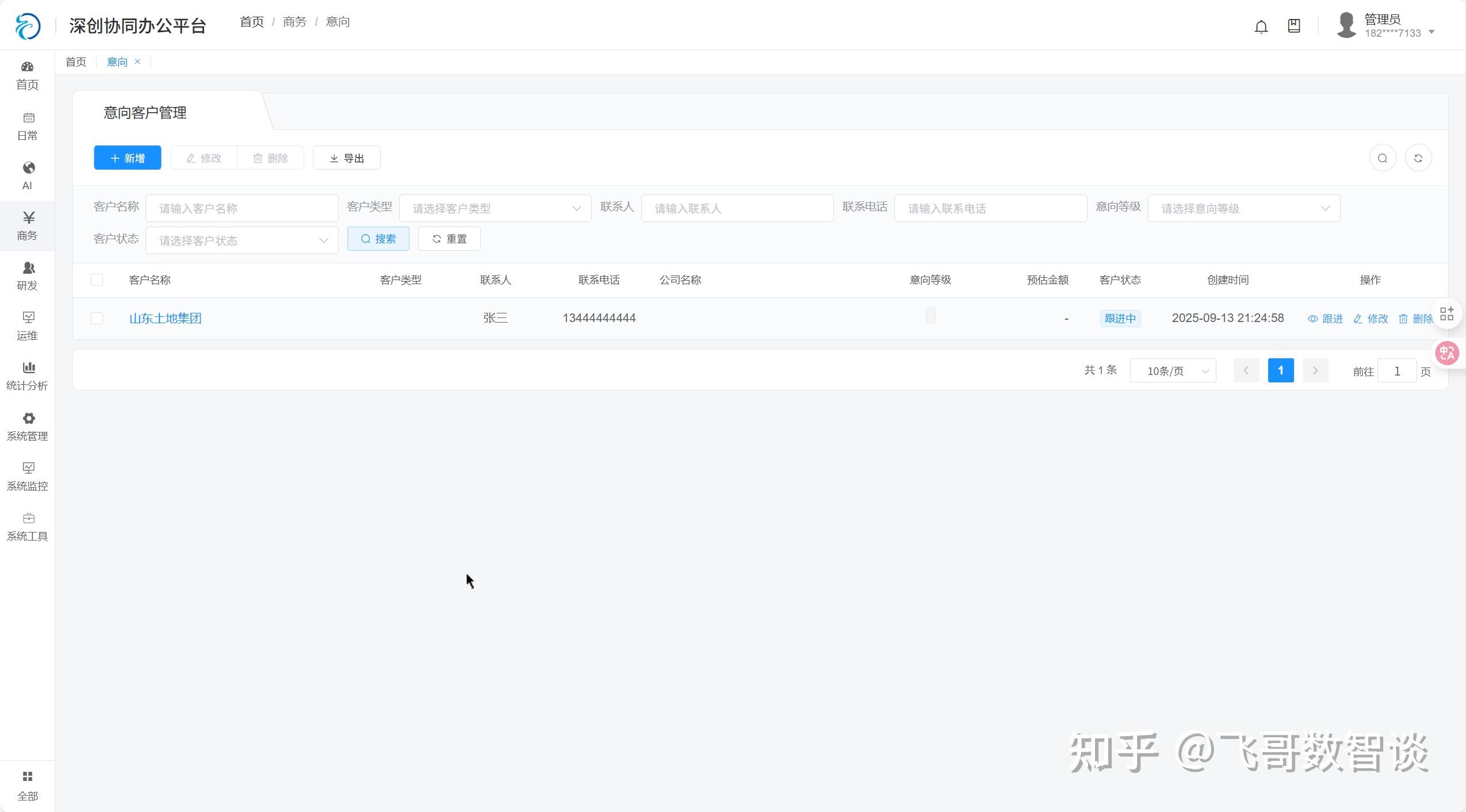Viewport: 1466px width, 812px height.
Task: Click 商务 in the breadcrumb
Action: click(x=295, y=22)
